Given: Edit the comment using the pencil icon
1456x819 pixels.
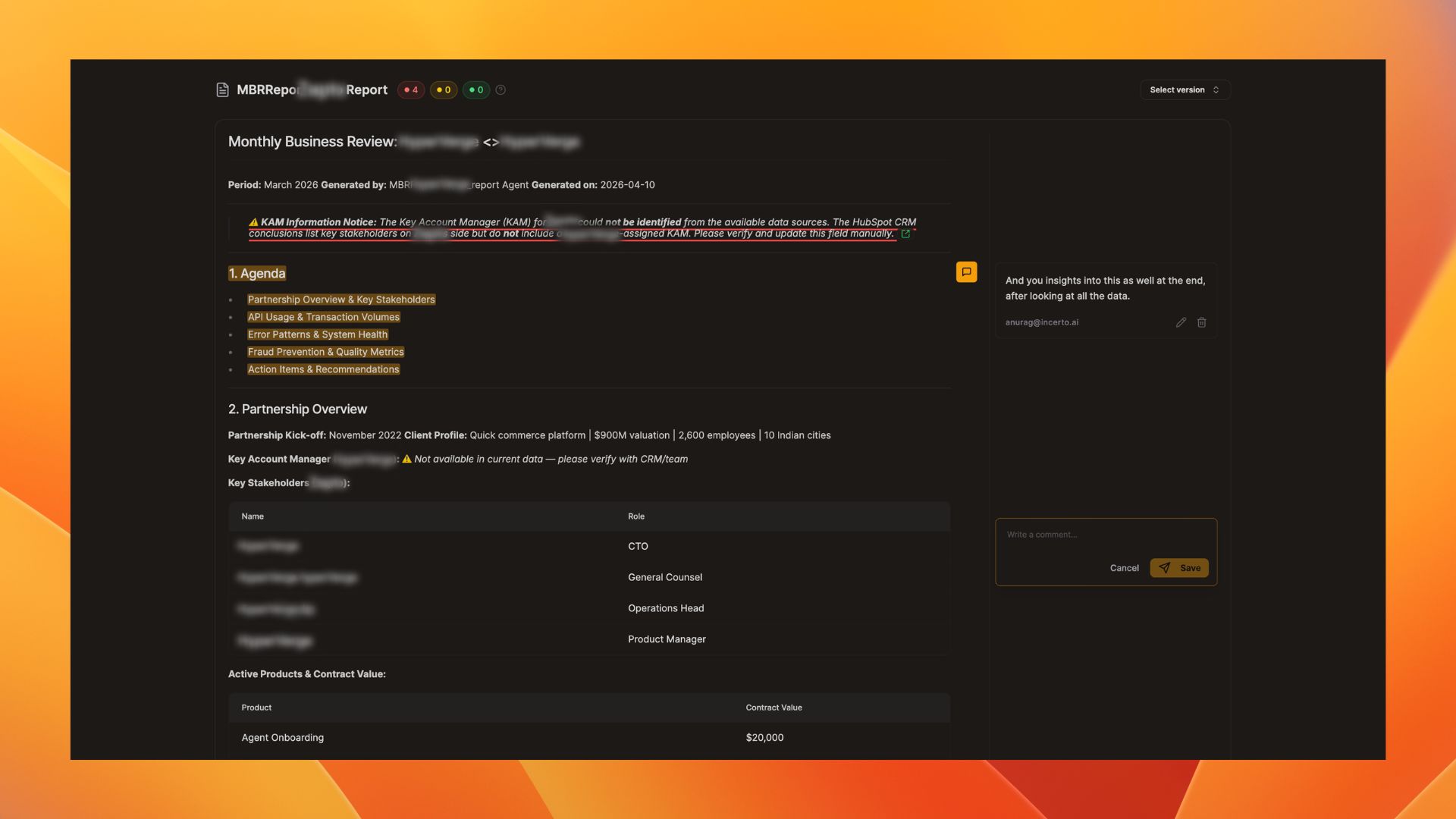Looking at the screenshot, I should click(x=1181, y=322).
